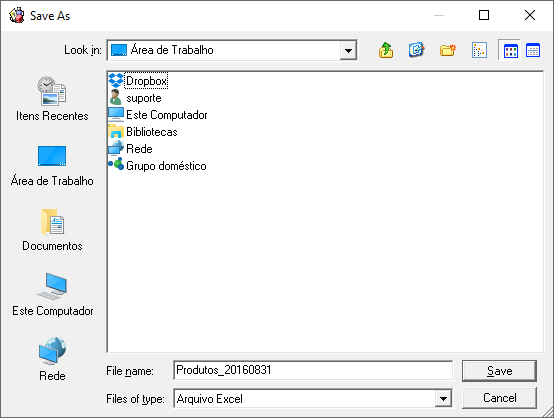Expand the Files of type dropdown arrow

click(x=443, y=399)
